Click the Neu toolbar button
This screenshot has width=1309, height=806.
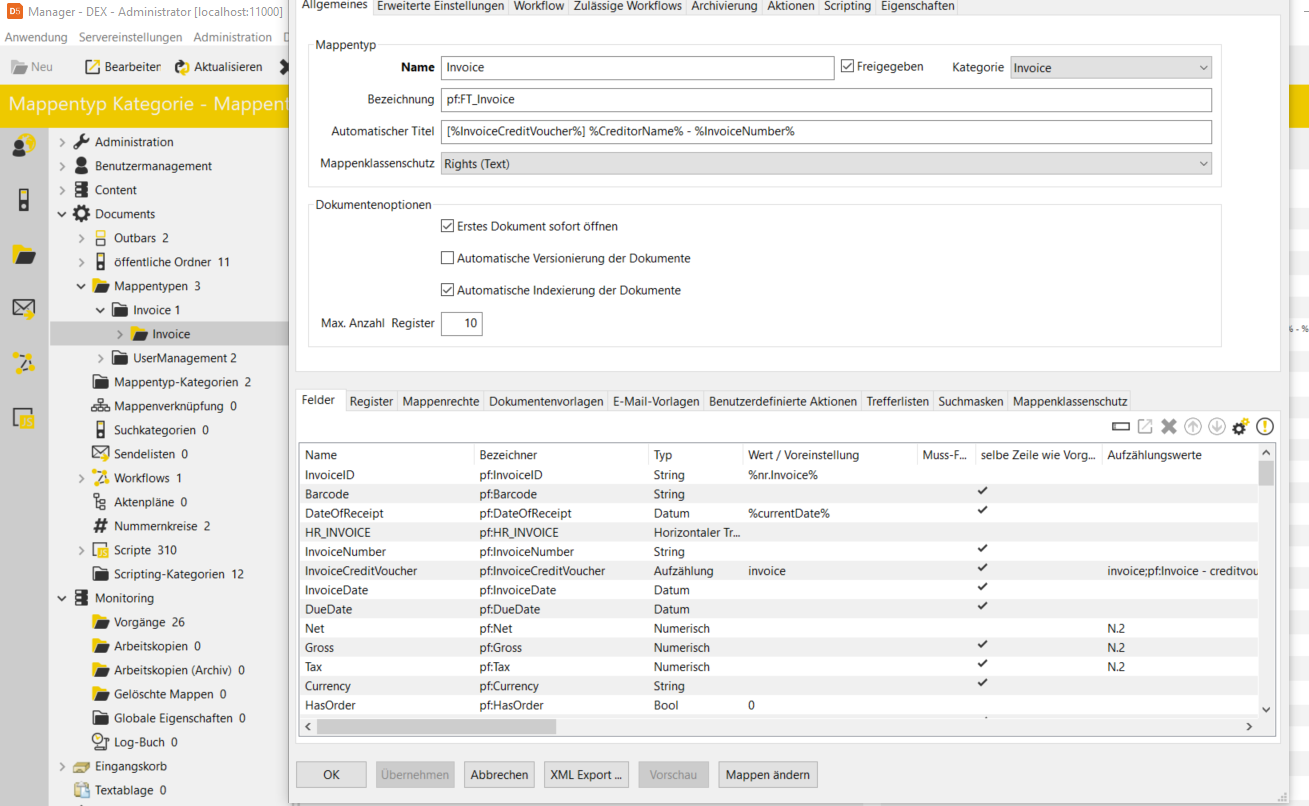[x=32, y=67]
